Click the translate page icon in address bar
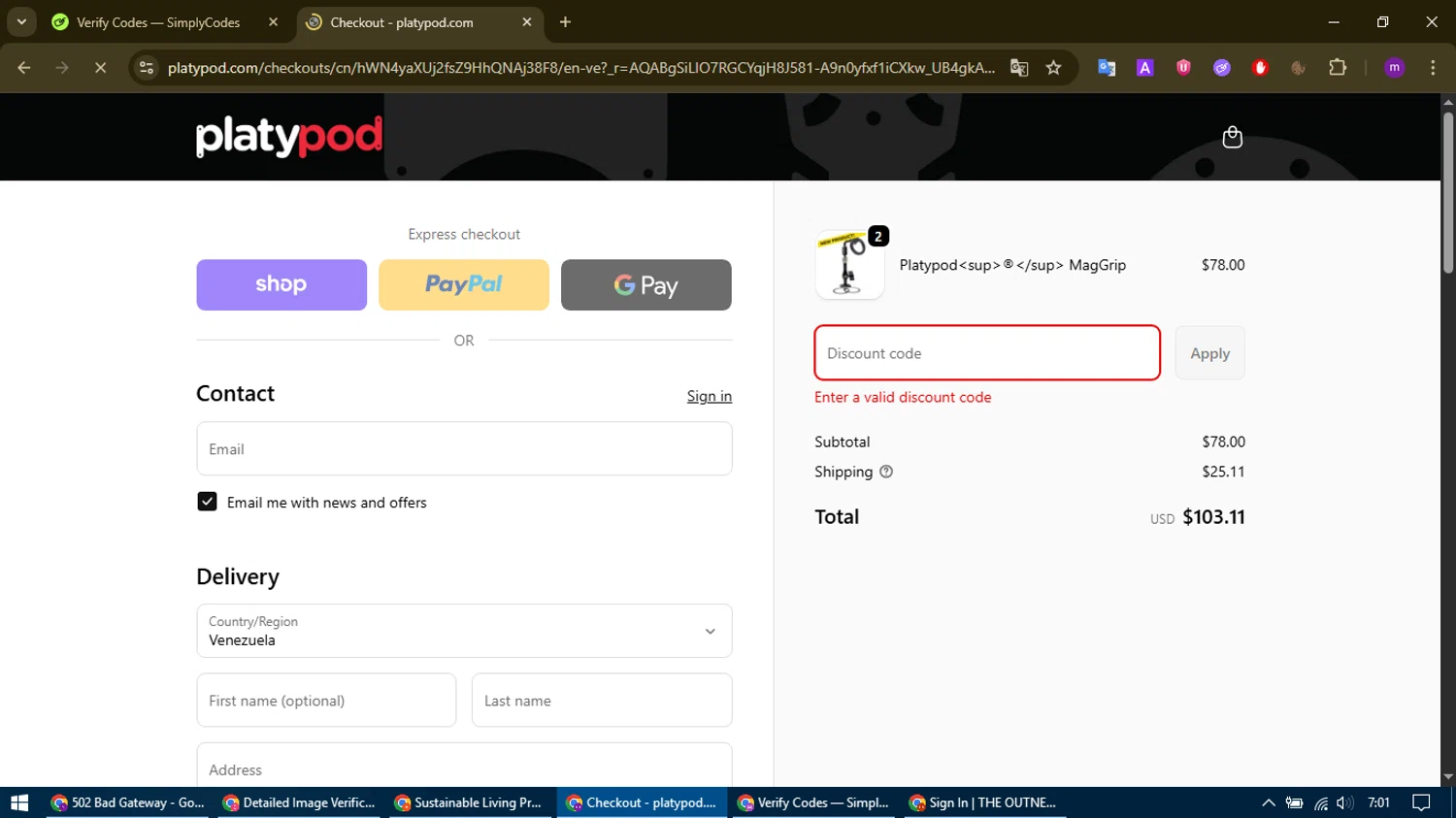This screenshot has height=818, width=1456. (x=1018, y=68)
